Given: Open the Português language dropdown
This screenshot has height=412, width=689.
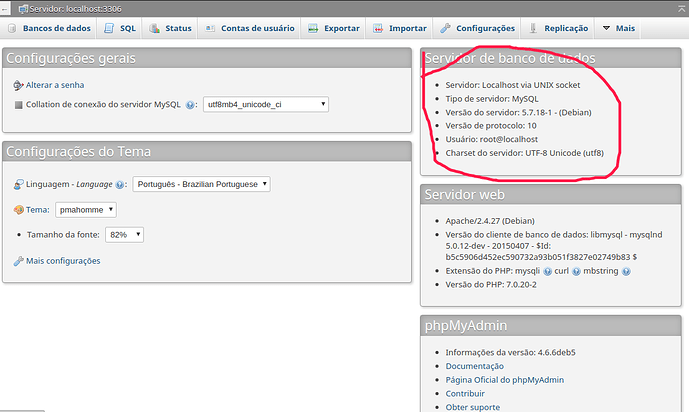Looking at the screenshot, I should [x=201, y=184].
